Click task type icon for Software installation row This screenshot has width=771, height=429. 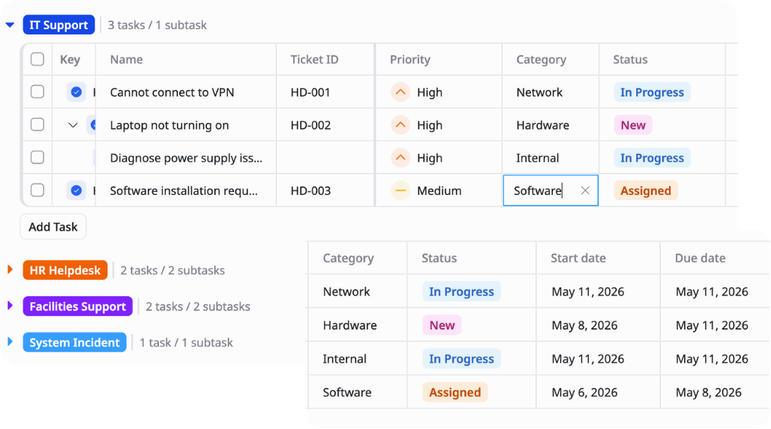(76, 190)
